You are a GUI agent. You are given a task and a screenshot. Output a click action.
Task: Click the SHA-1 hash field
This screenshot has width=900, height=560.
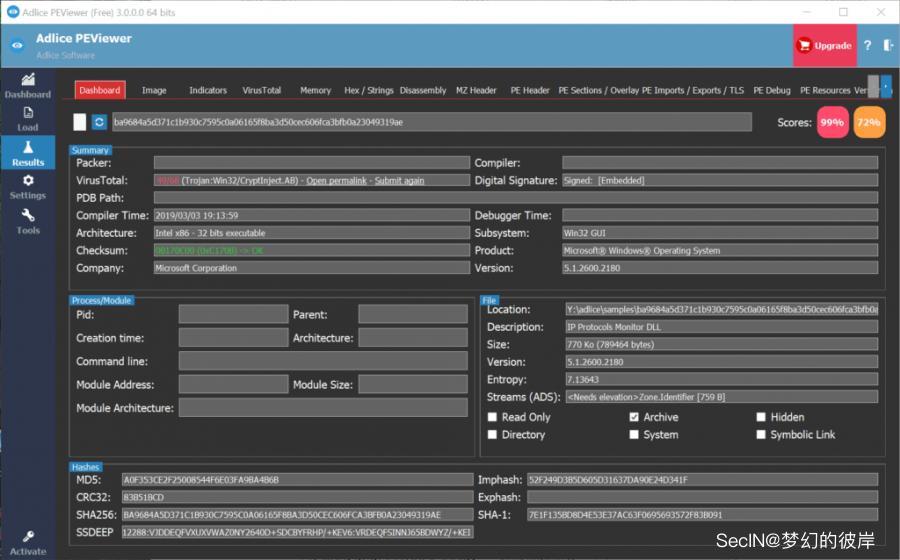pyautogui.click(x=703, y=515)
